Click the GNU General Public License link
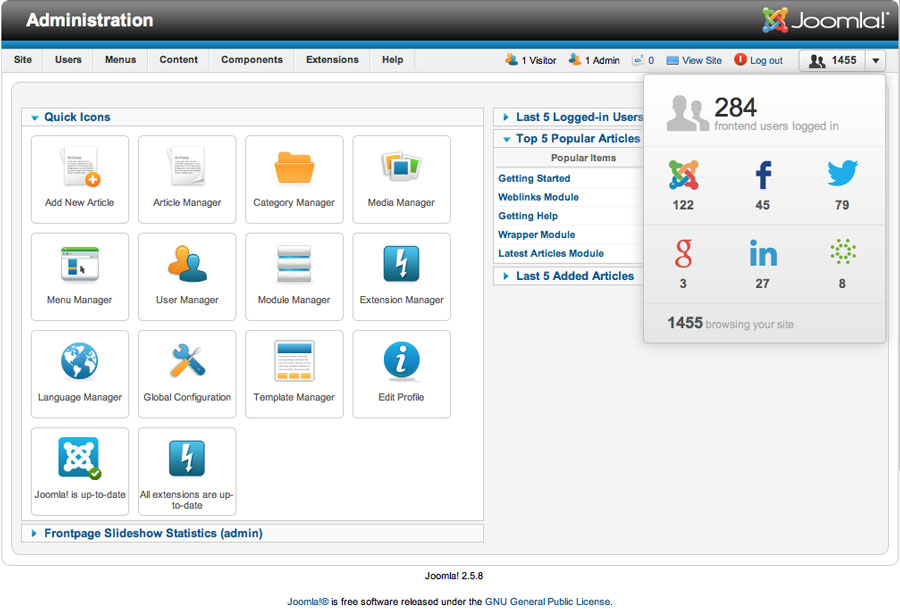Viewport: 900px width, 610px height. pyautogui.click(x=548, y=601)
